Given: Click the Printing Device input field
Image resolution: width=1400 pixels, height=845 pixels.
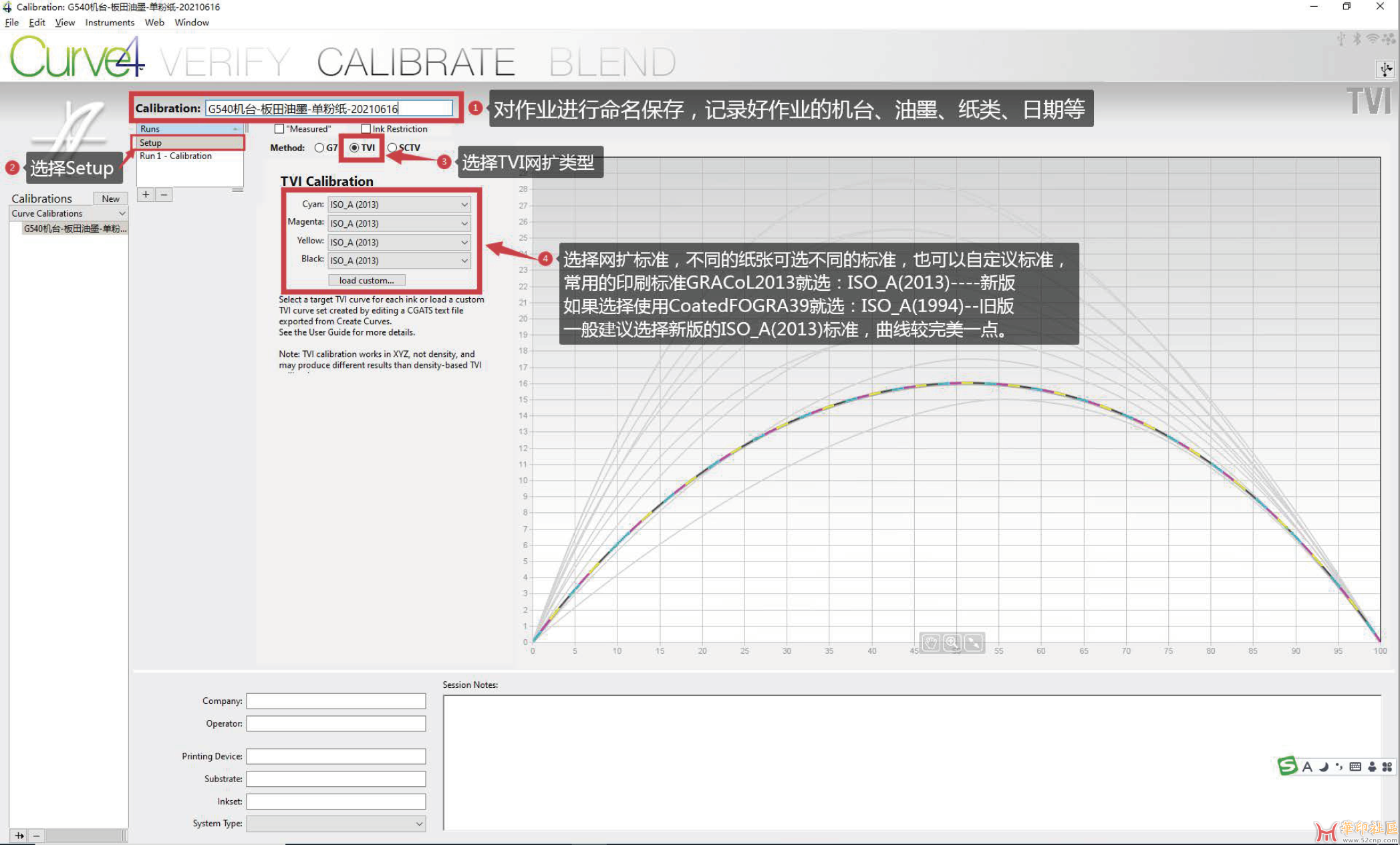Looking at the screenshot, I should click(x=335, y=756).
